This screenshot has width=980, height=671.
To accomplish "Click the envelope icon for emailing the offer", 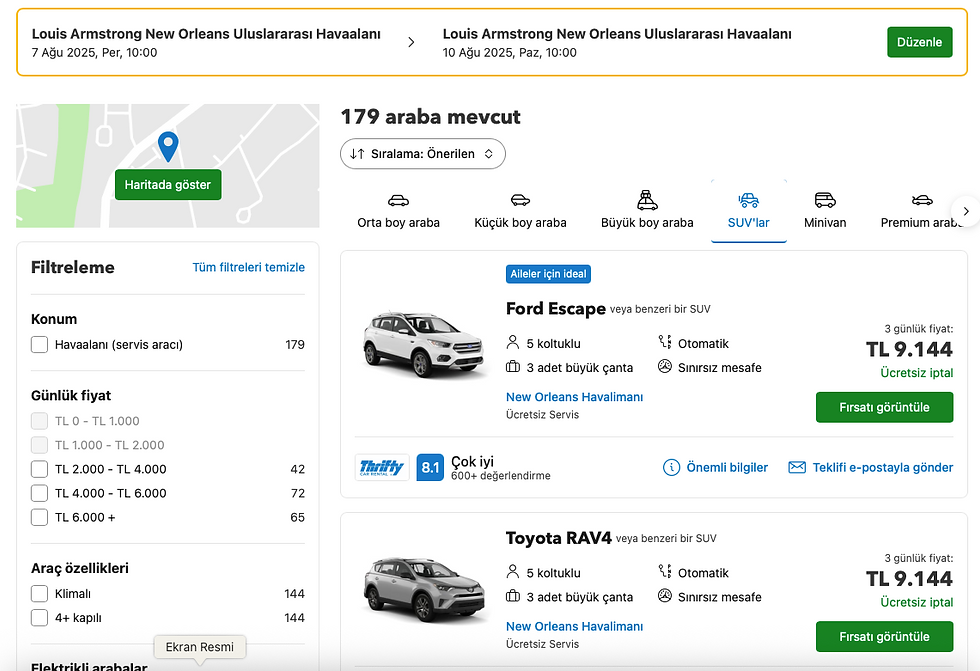I will pos(797,467).
